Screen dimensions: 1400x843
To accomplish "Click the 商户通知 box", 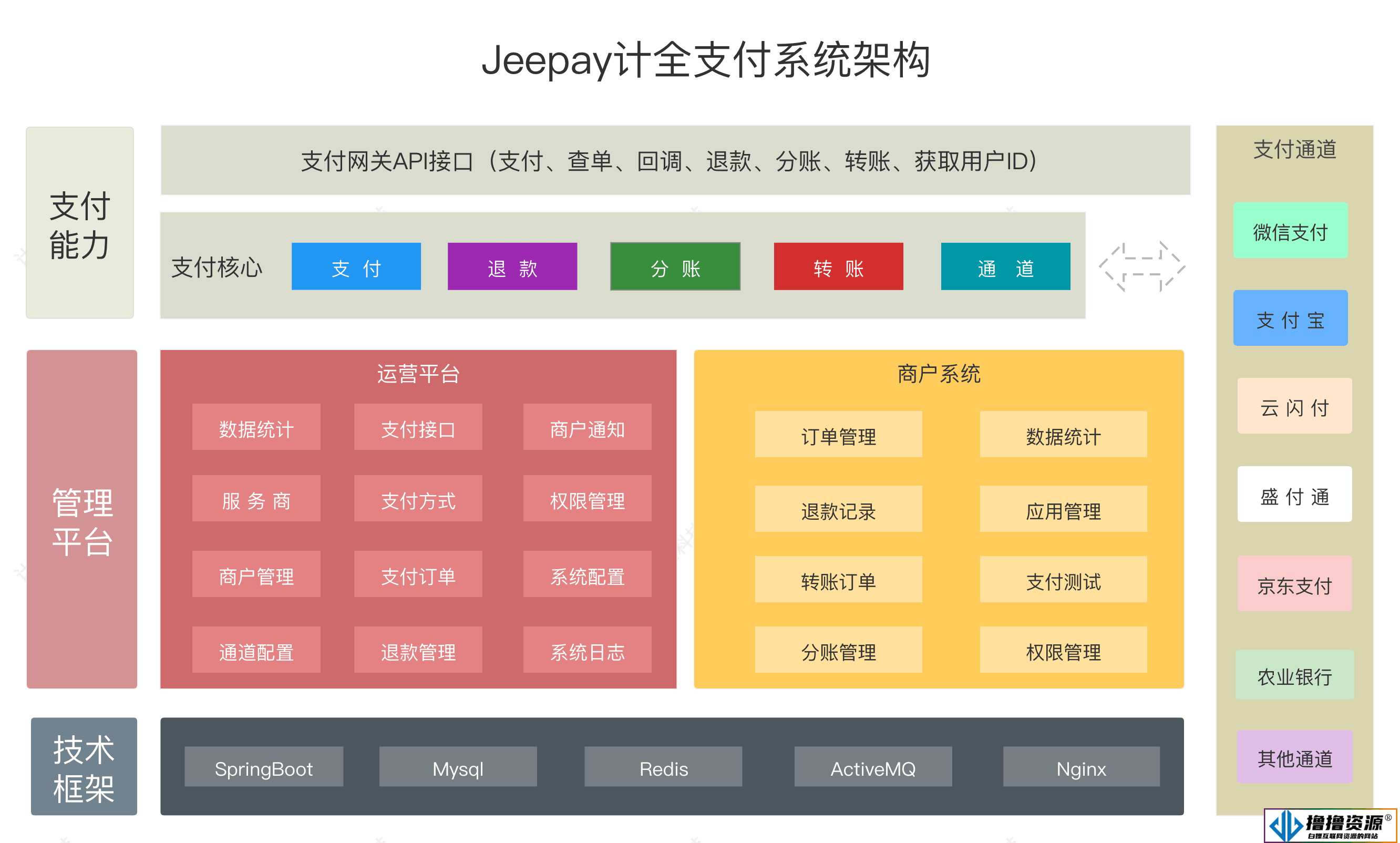I will pos(587,427).
